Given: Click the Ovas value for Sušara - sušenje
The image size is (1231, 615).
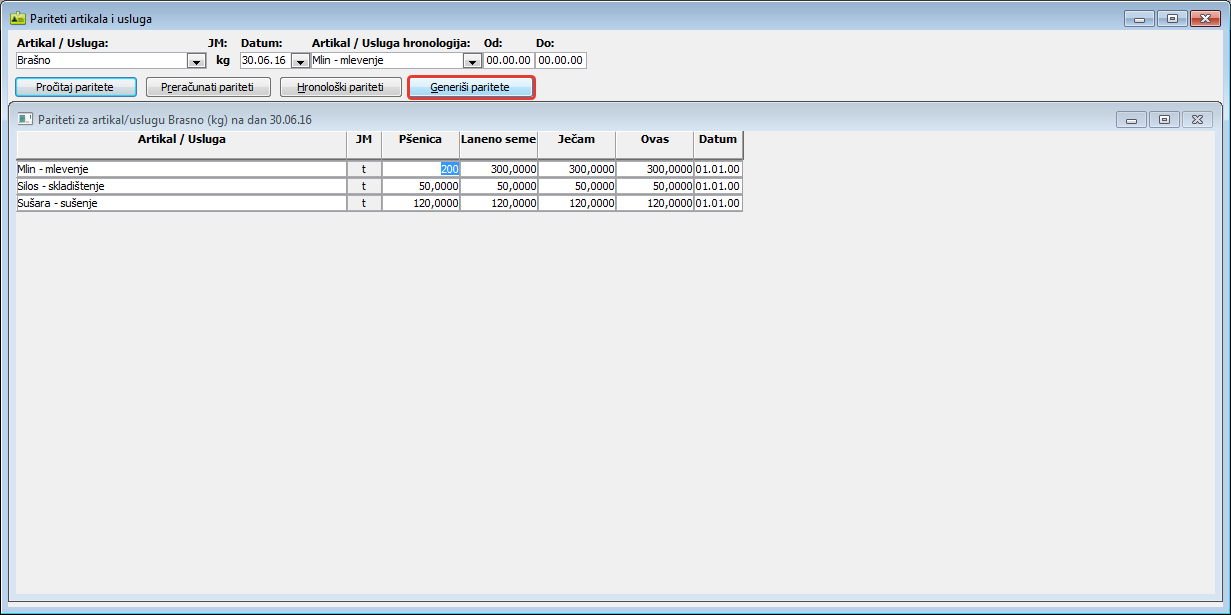Looking at the screenshot, I should (x=655, y=203).
